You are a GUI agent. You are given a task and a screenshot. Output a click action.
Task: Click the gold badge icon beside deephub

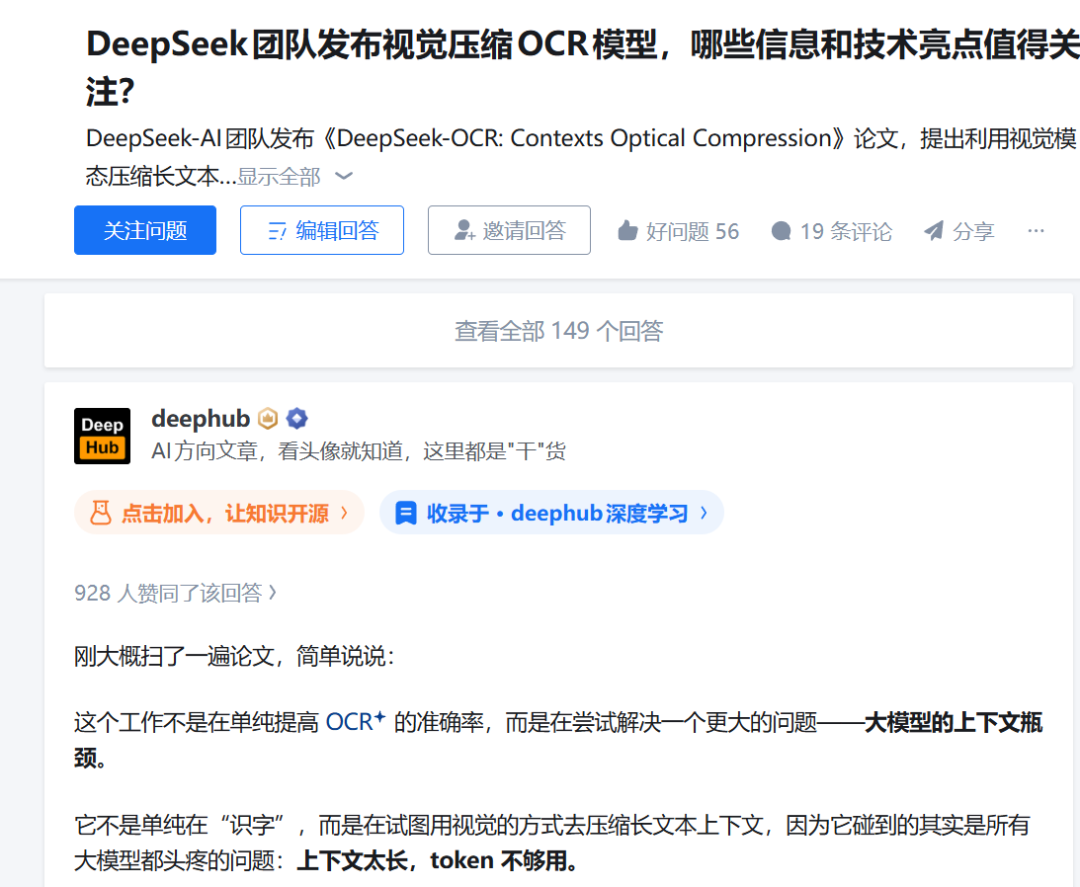pos(268,418)
